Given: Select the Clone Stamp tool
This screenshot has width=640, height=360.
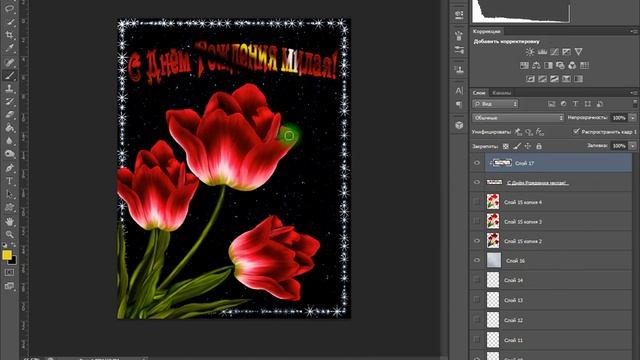Looking at the screenshot, I should [9, 89].
